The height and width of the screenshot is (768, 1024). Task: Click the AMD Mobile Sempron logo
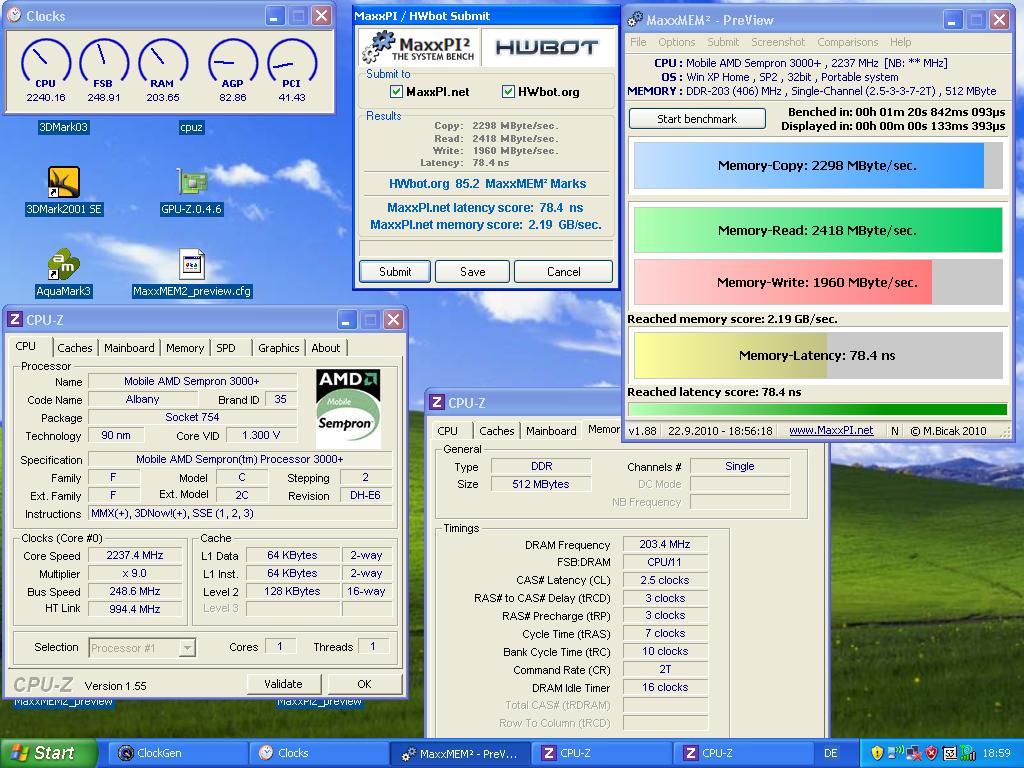click(x=348, y=409)
